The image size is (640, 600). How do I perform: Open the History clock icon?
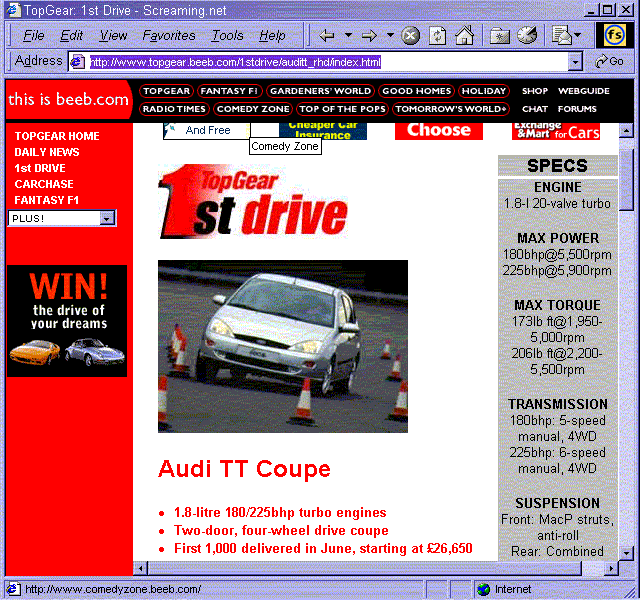[527, 36]
